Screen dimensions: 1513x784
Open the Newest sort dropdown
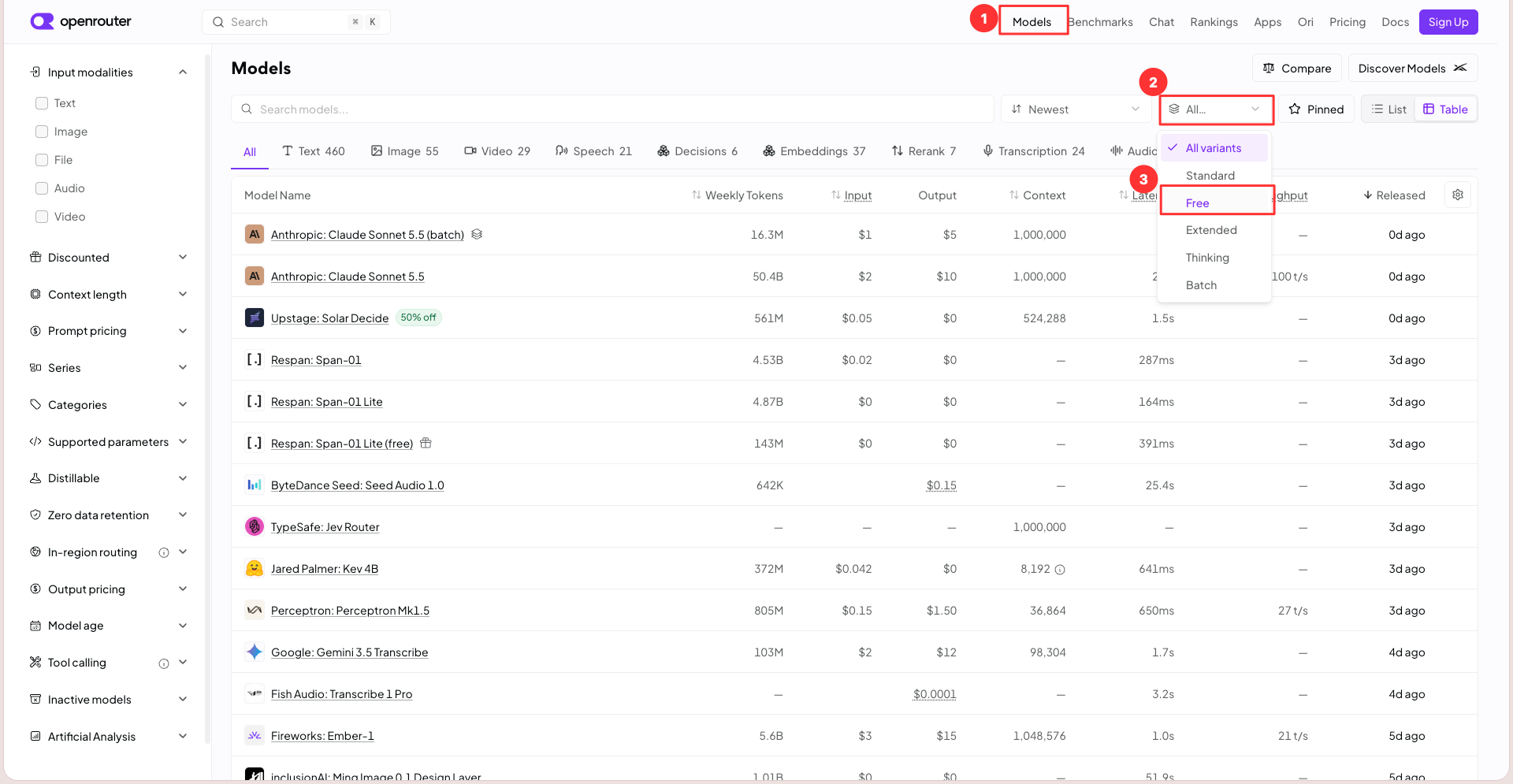(x=1076, y=109)
